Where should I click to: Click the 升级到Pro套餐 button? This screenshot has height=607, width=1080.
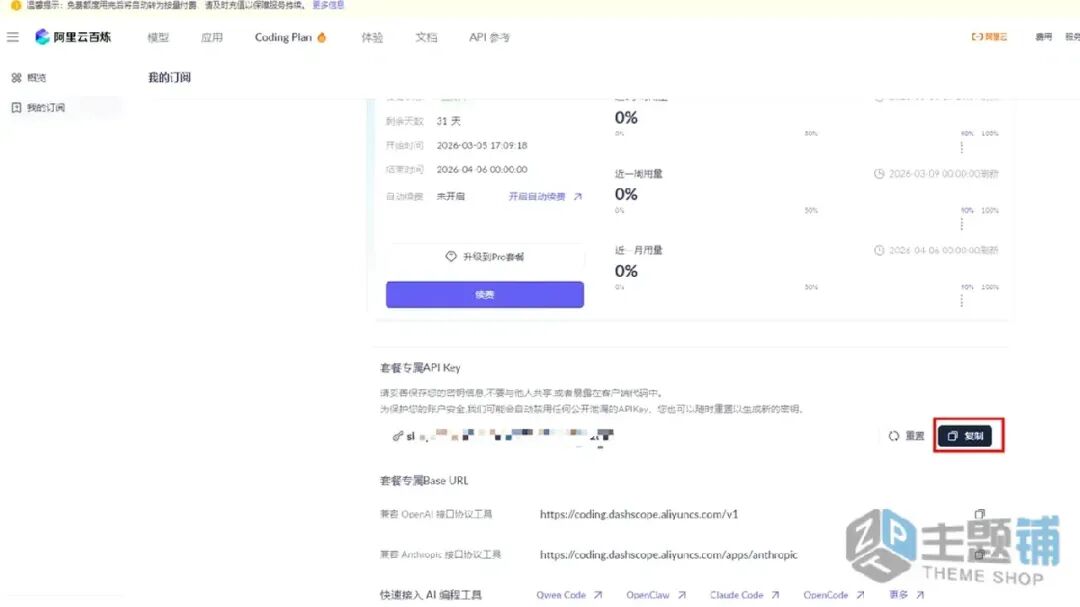485,256
